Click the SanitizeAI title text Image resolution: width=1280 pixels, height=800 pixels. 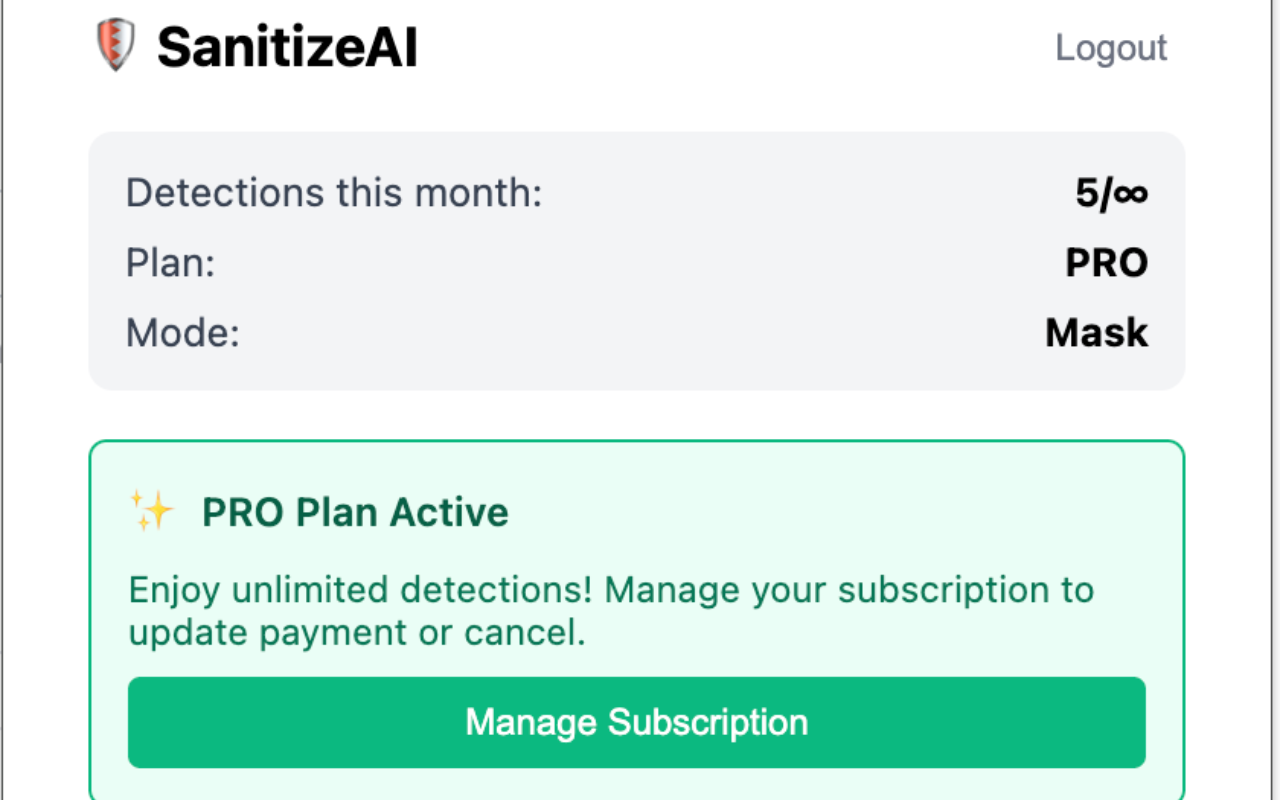click(287, 47)
